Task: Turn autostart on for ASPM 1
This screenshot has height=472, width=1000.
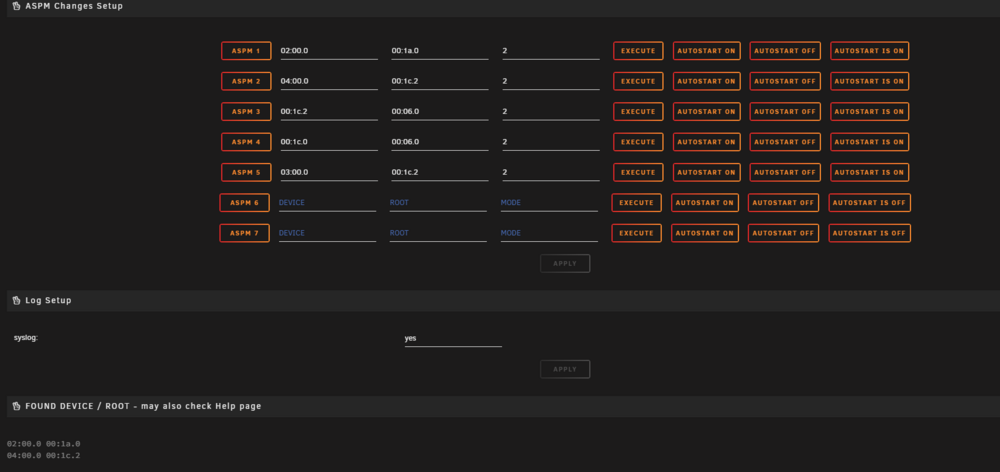Action: [x=707, y=51]
